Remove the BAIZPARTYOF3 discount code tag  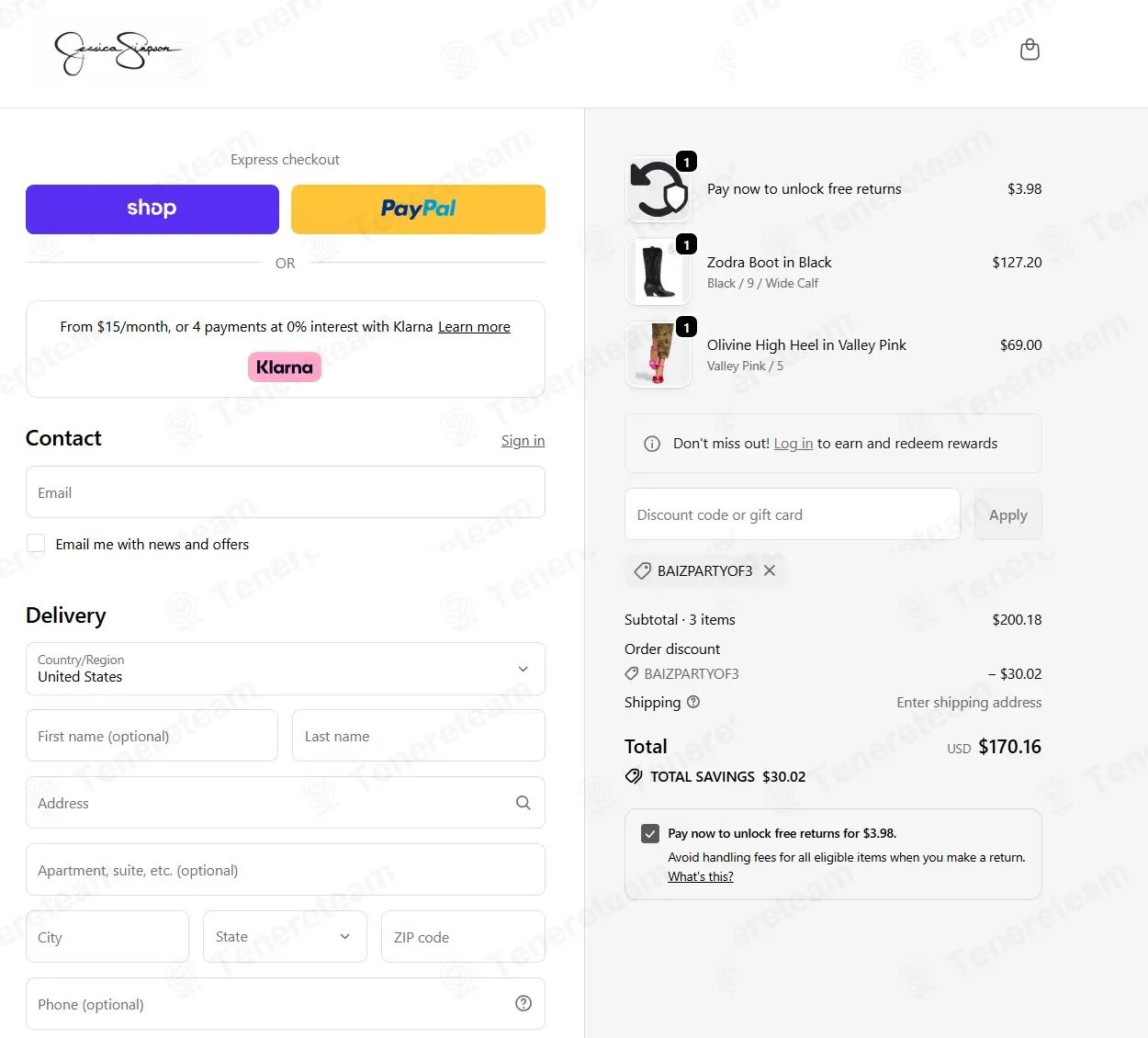pos(770,570)
